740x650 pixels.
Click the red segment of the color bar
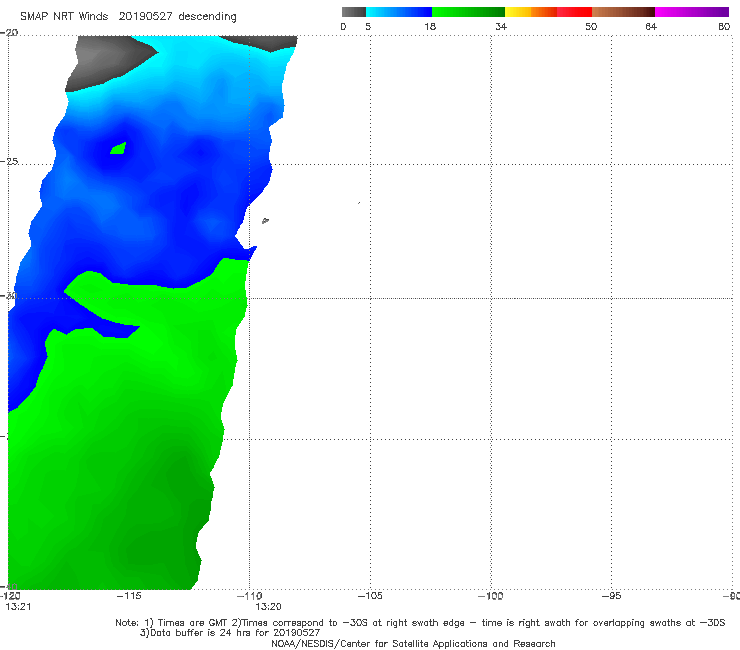tap(574, 12)
